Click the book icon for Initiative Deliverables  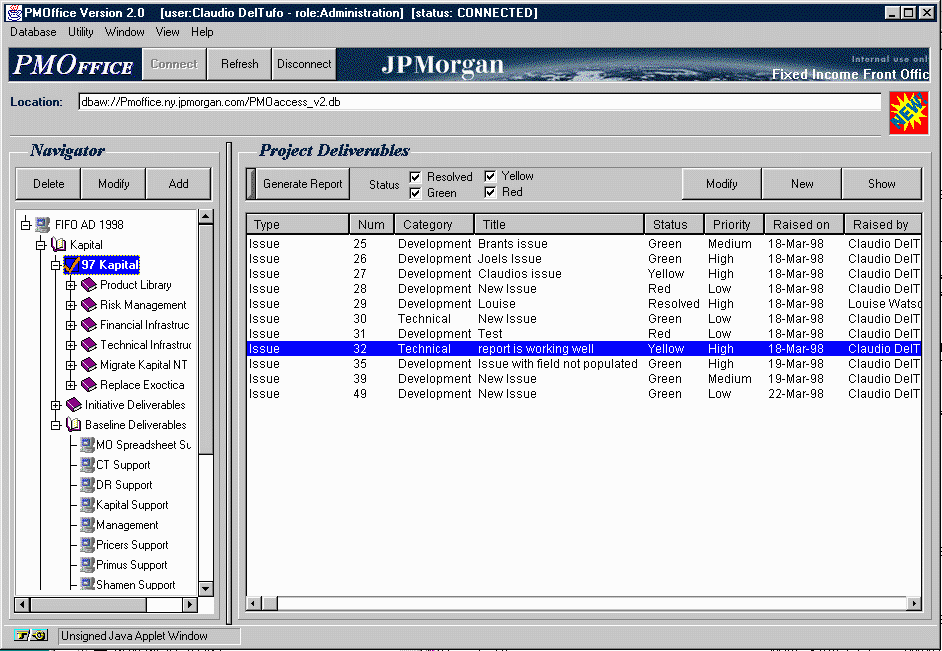(x=73, y=405)
